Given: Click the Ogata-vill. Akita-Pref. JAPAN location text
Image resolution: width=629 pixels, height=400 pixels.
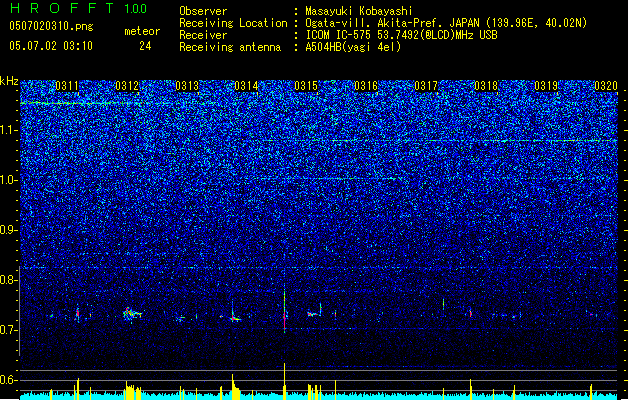Looking at the screenshot, I should [446, 23].
